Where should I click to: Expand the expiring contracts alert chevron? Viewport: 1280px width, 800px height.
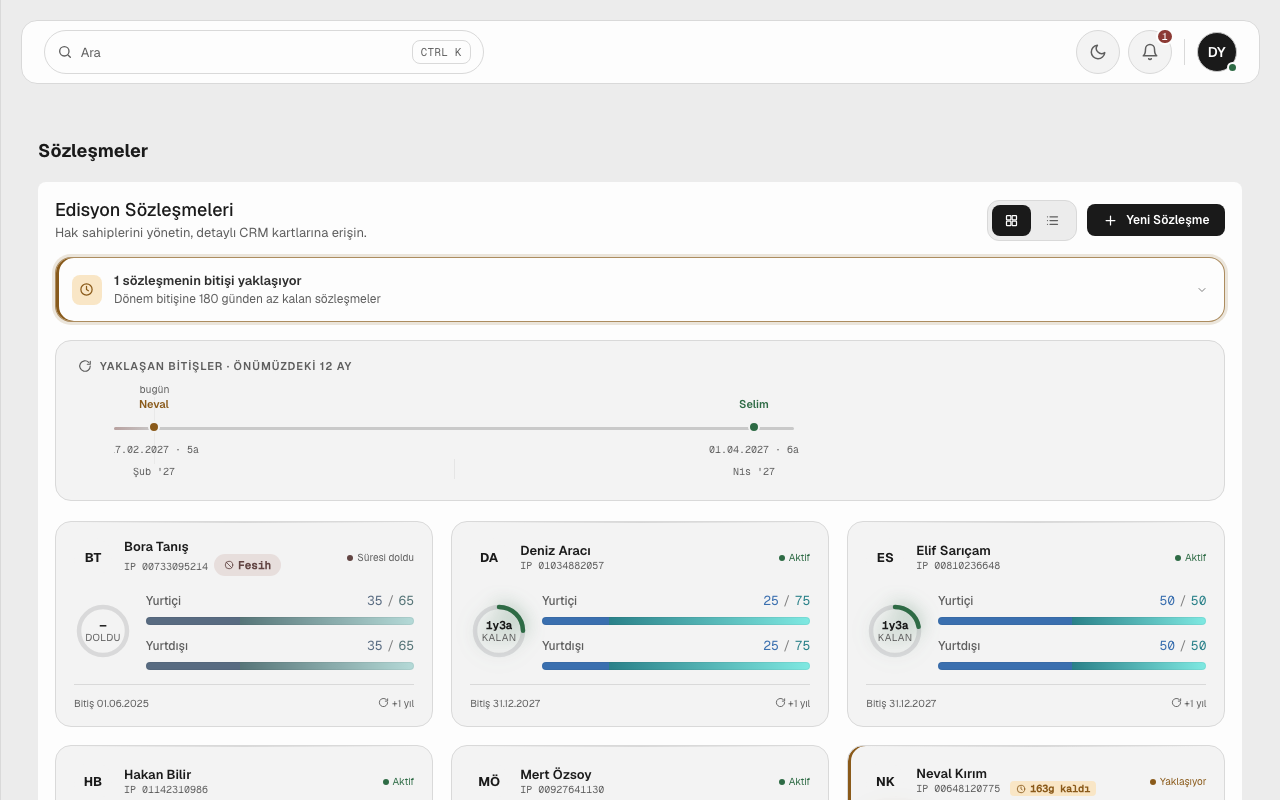(x=1202, y=290)
